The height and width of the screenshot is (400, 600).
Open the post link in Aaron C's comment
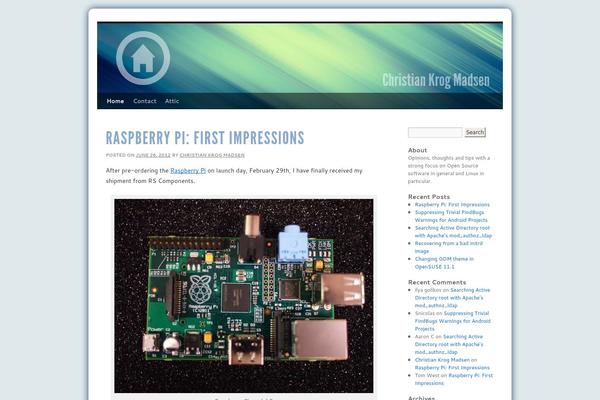coord(449,344)
